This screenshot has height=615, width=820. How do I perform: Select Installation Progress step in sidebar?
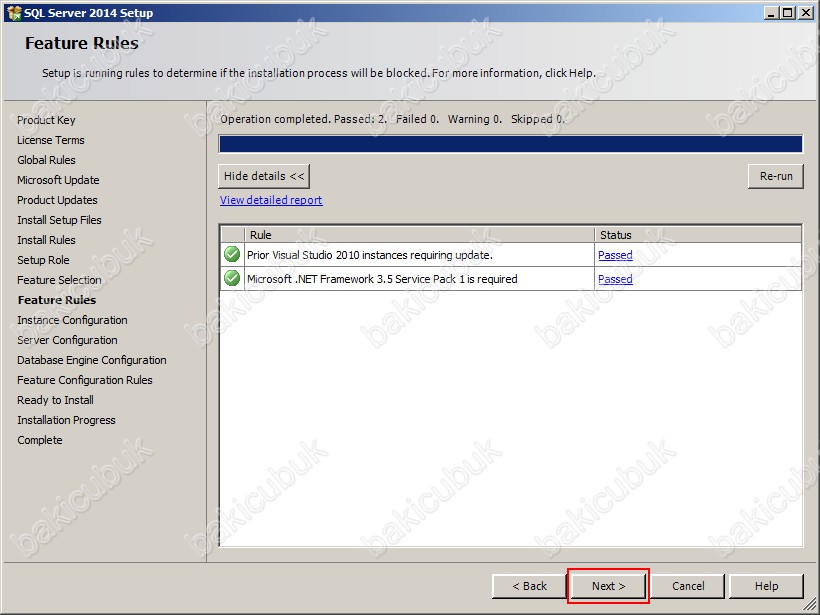pos(66,420)
